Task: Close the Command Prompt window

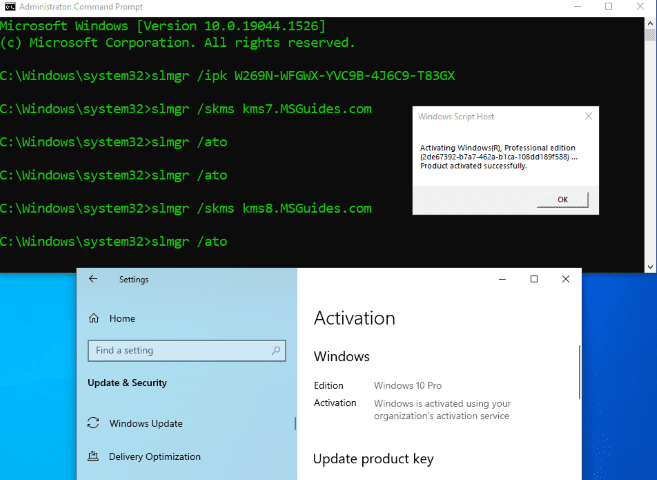Action: [x=640, y=7]
